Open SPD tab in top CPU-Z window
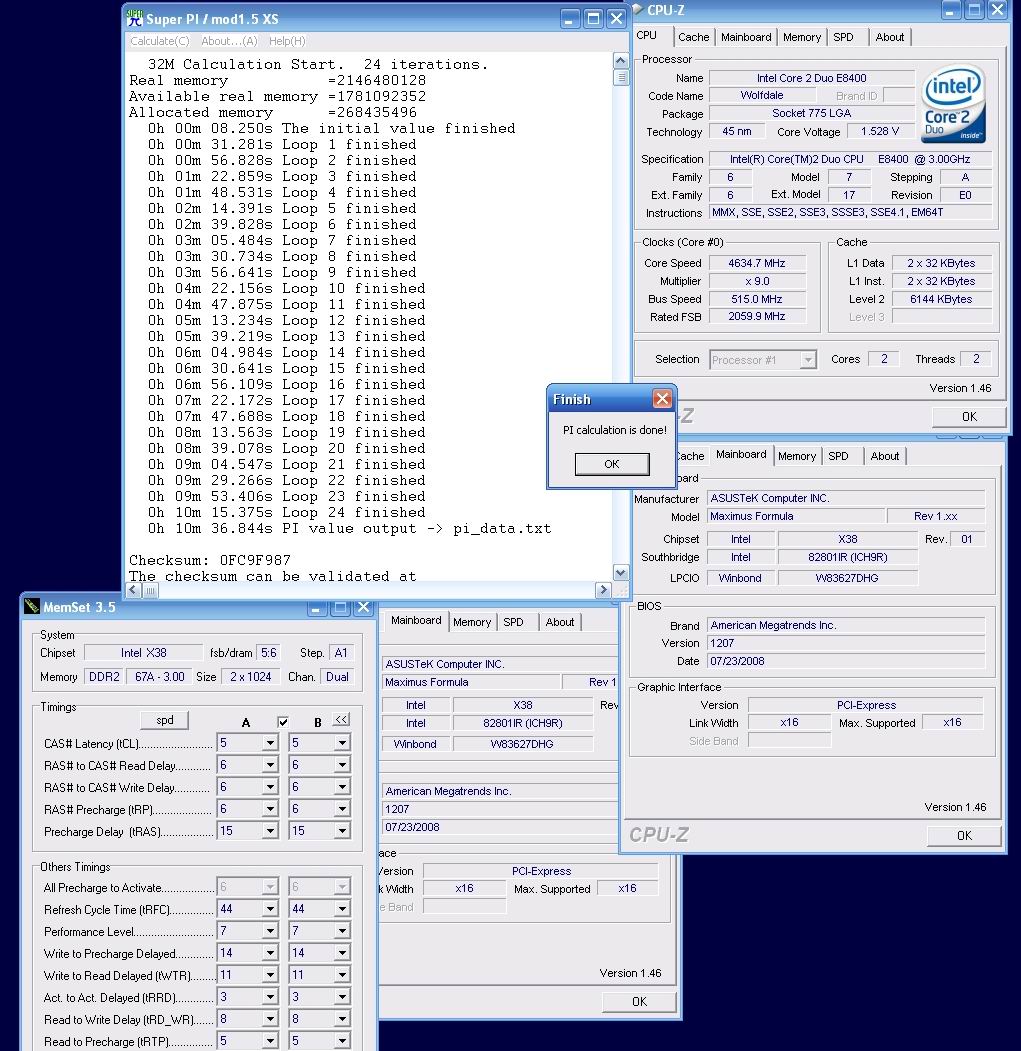1021x1051 pixels. [x=843, y=38]
